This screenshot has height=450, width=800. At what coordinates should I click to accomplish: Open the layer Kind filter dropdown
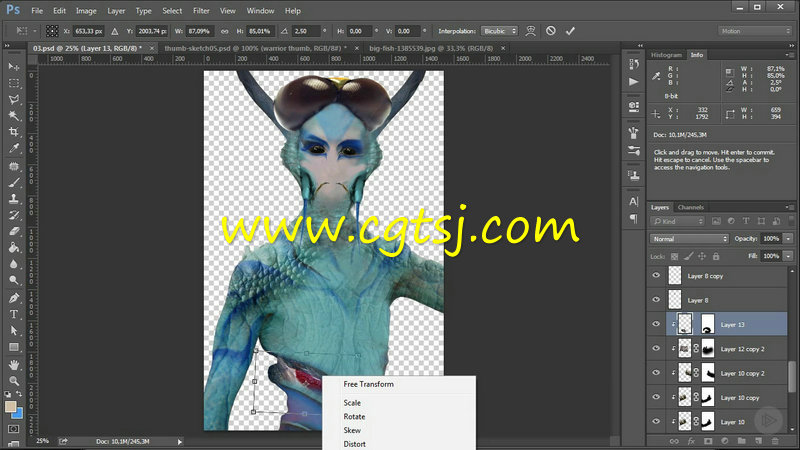click(678, 221)
